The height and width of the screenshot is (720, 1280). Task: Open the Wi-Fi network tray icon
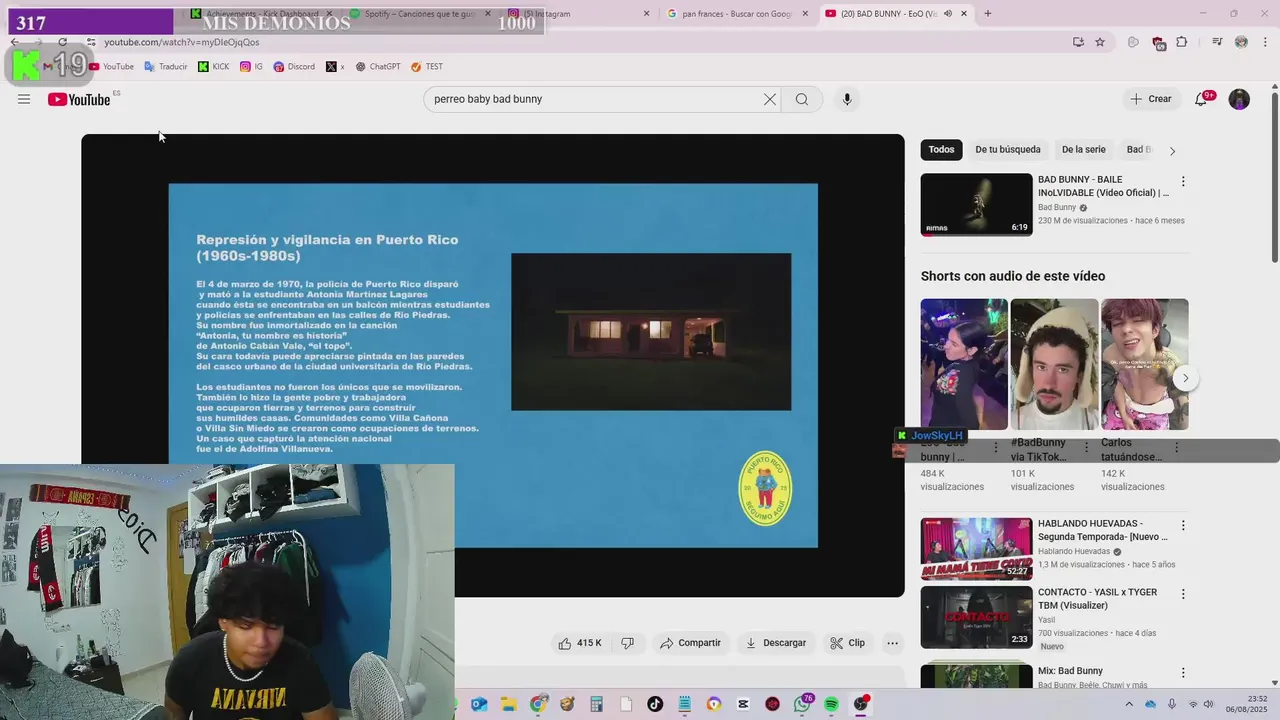click(x=1193, y=704)
